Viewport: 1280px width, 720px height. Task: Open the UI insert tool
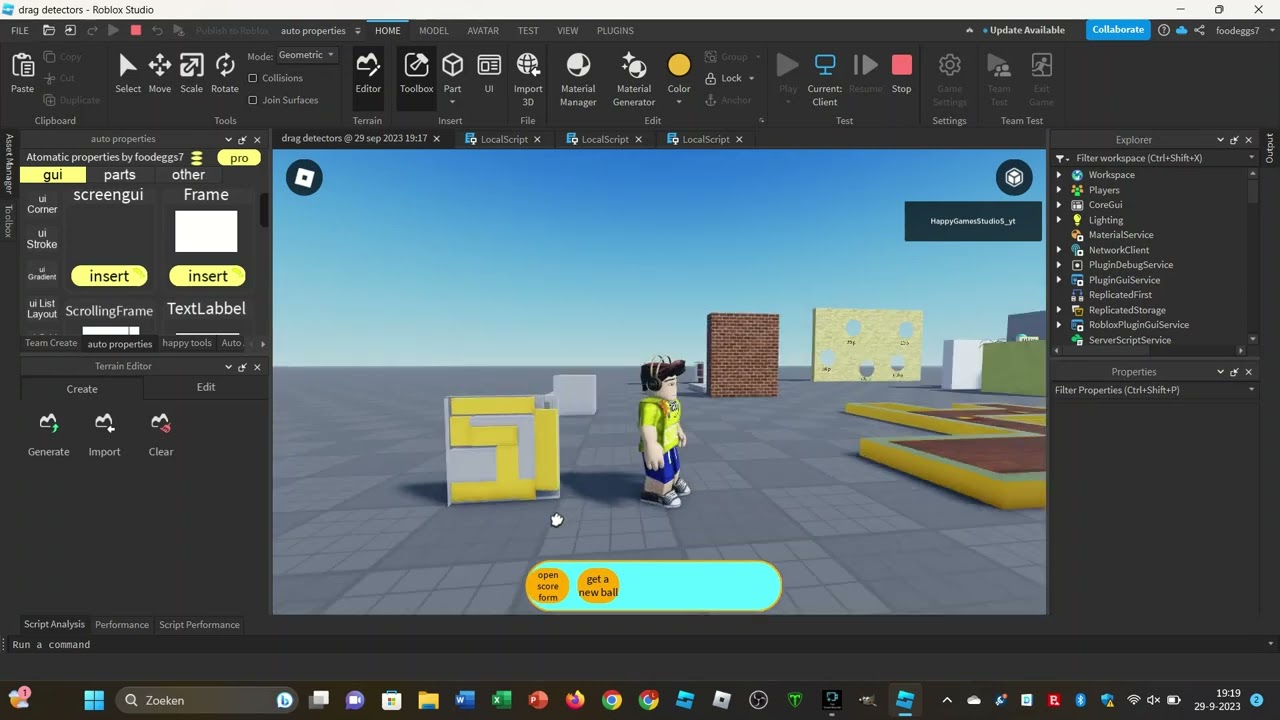click(x=489, y=74)
